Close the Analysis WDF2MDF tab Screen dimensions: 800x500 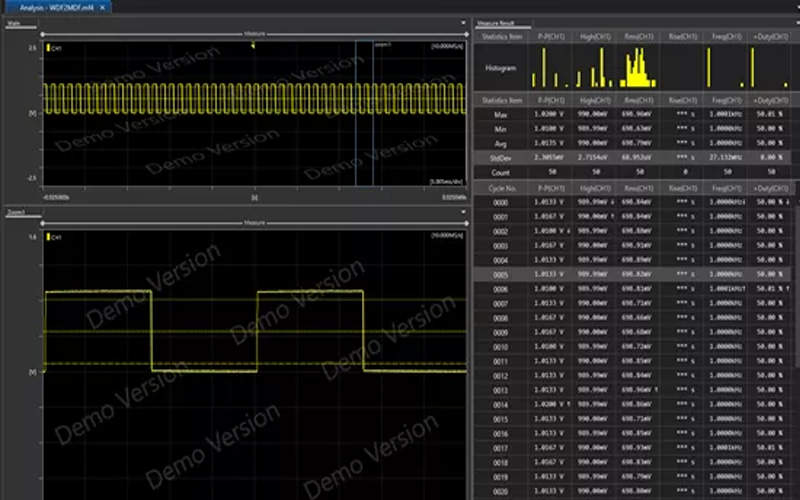coord(103,8)
